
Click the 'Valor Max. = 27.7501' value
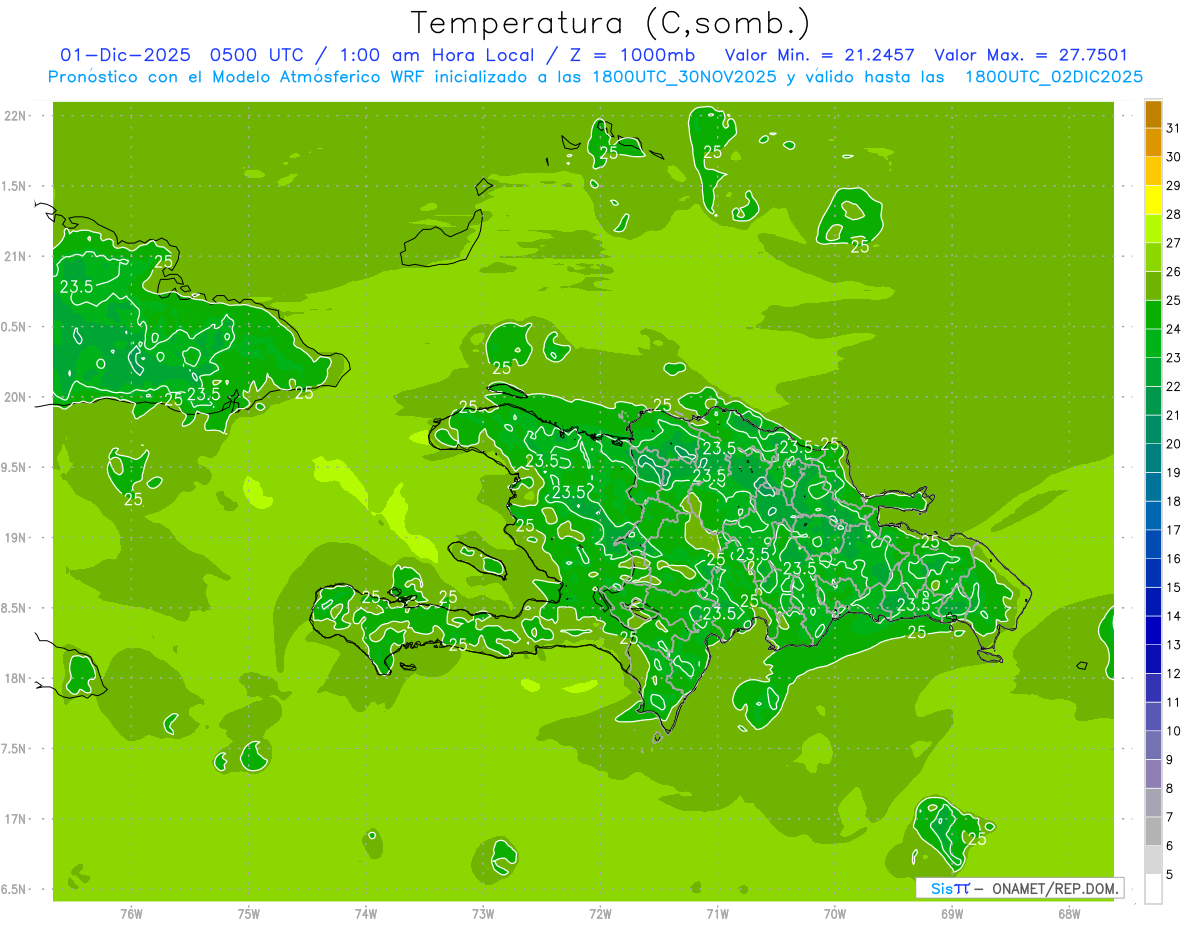1030,55
